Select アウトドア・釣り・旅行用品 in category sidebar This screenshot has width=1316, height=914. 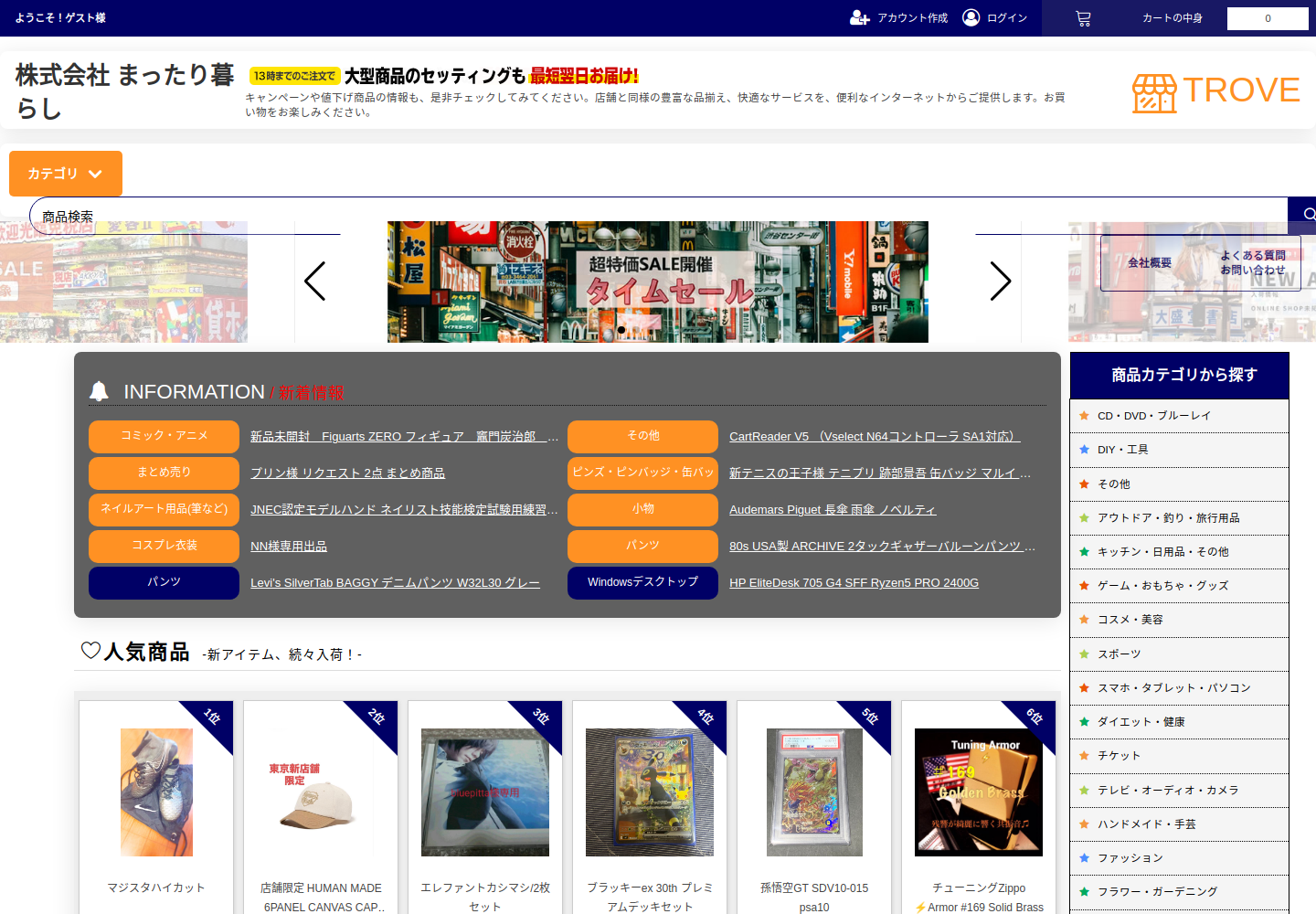click(1179, 518)
